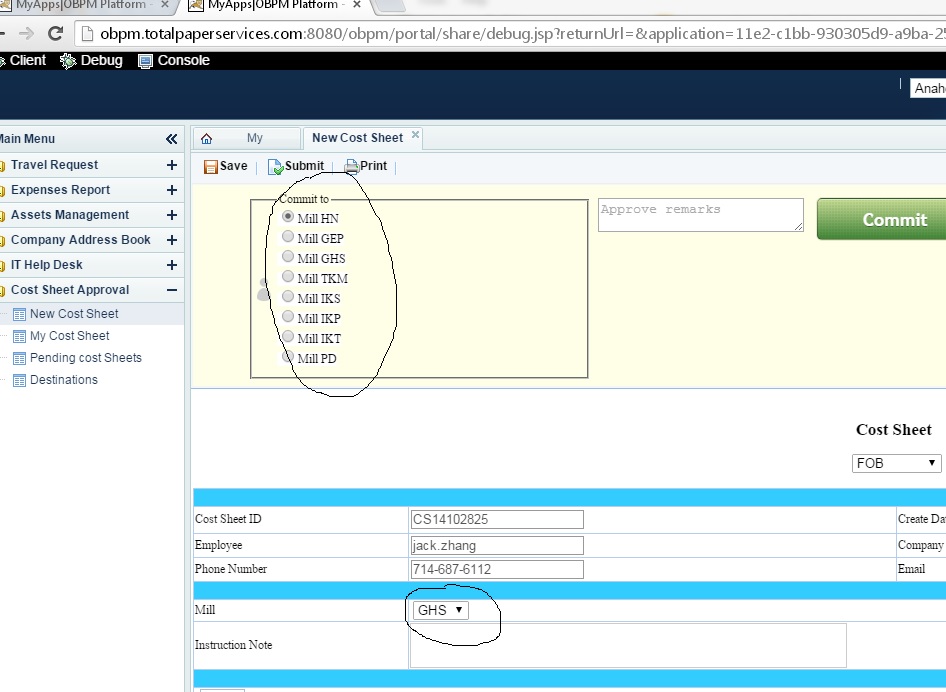Click the browser reload icon
The height and width of the screenshot is (692, 946).
tap(56, 33)
